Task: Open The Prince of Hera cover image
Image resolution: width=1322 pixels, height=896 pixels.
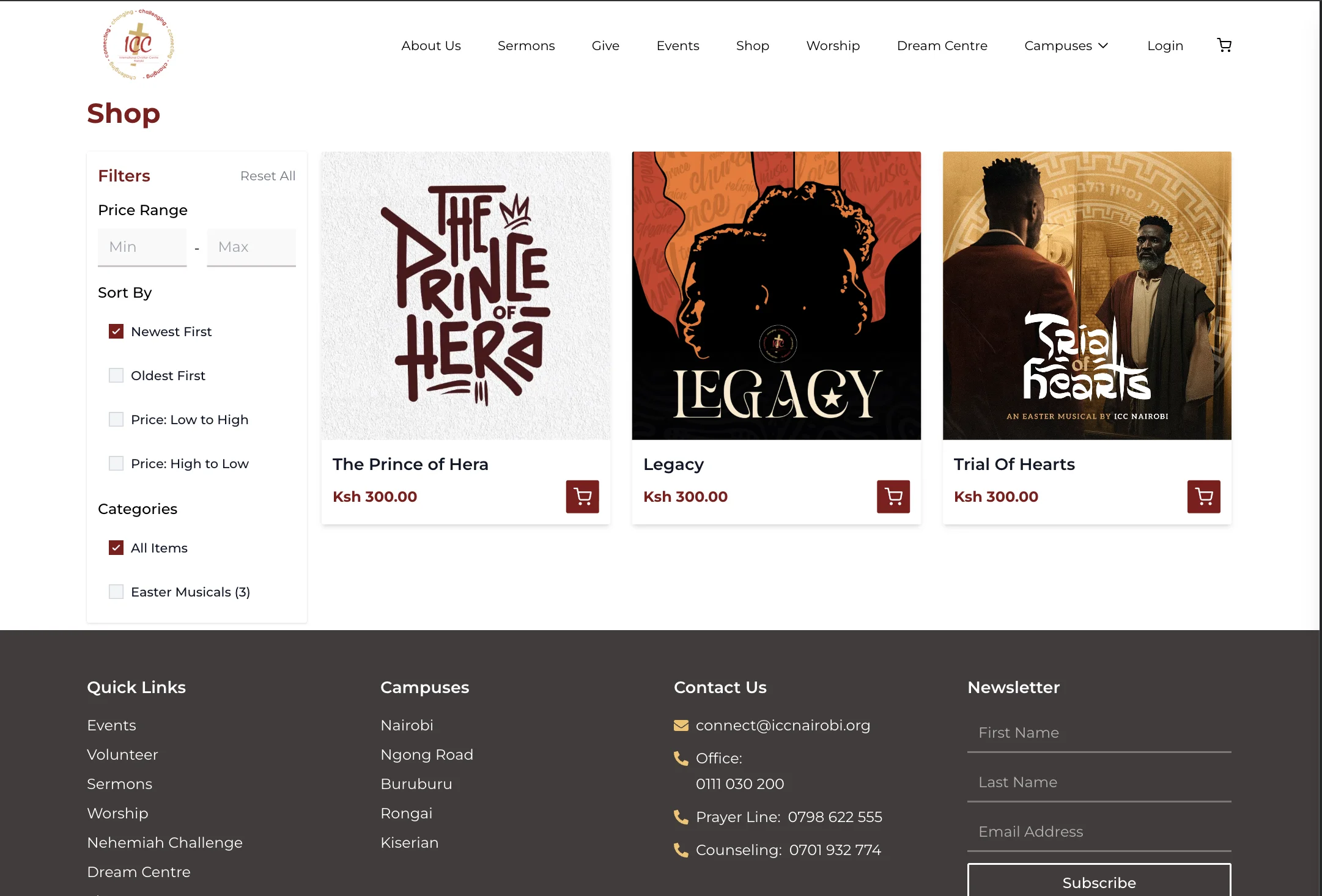Action: (465, 296)
